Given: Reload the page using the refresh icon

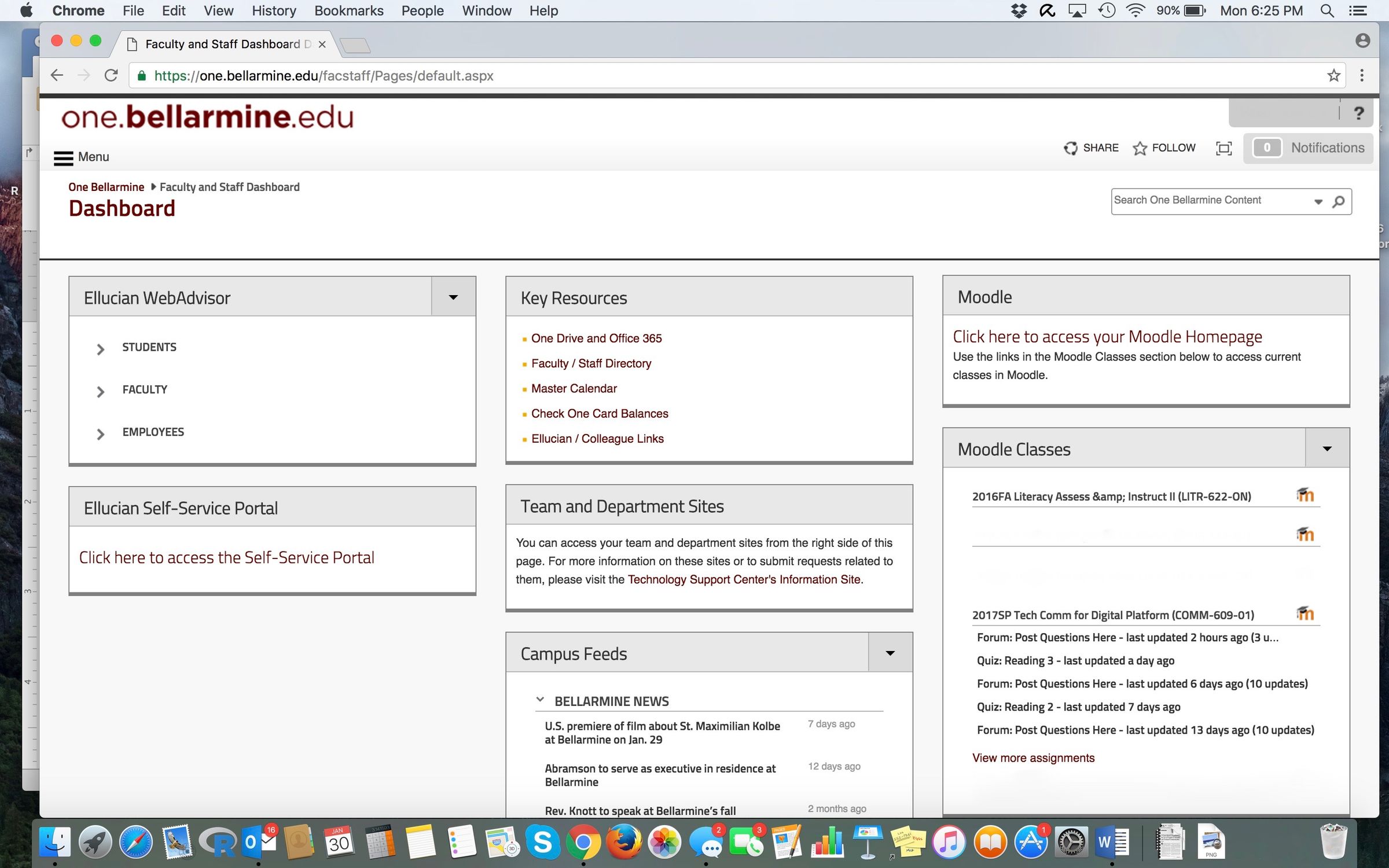Looking at the screenshot, I should 111,76.
